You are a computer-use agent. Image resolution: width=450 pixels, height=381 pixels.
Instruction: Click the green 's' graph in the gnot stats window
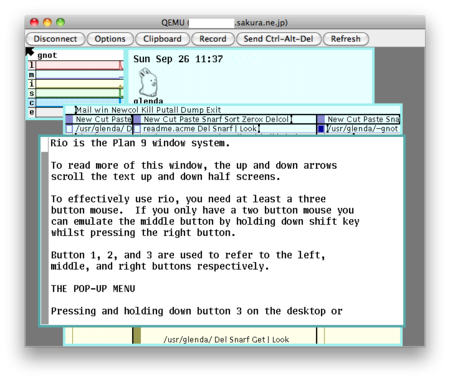click(79, 93)
